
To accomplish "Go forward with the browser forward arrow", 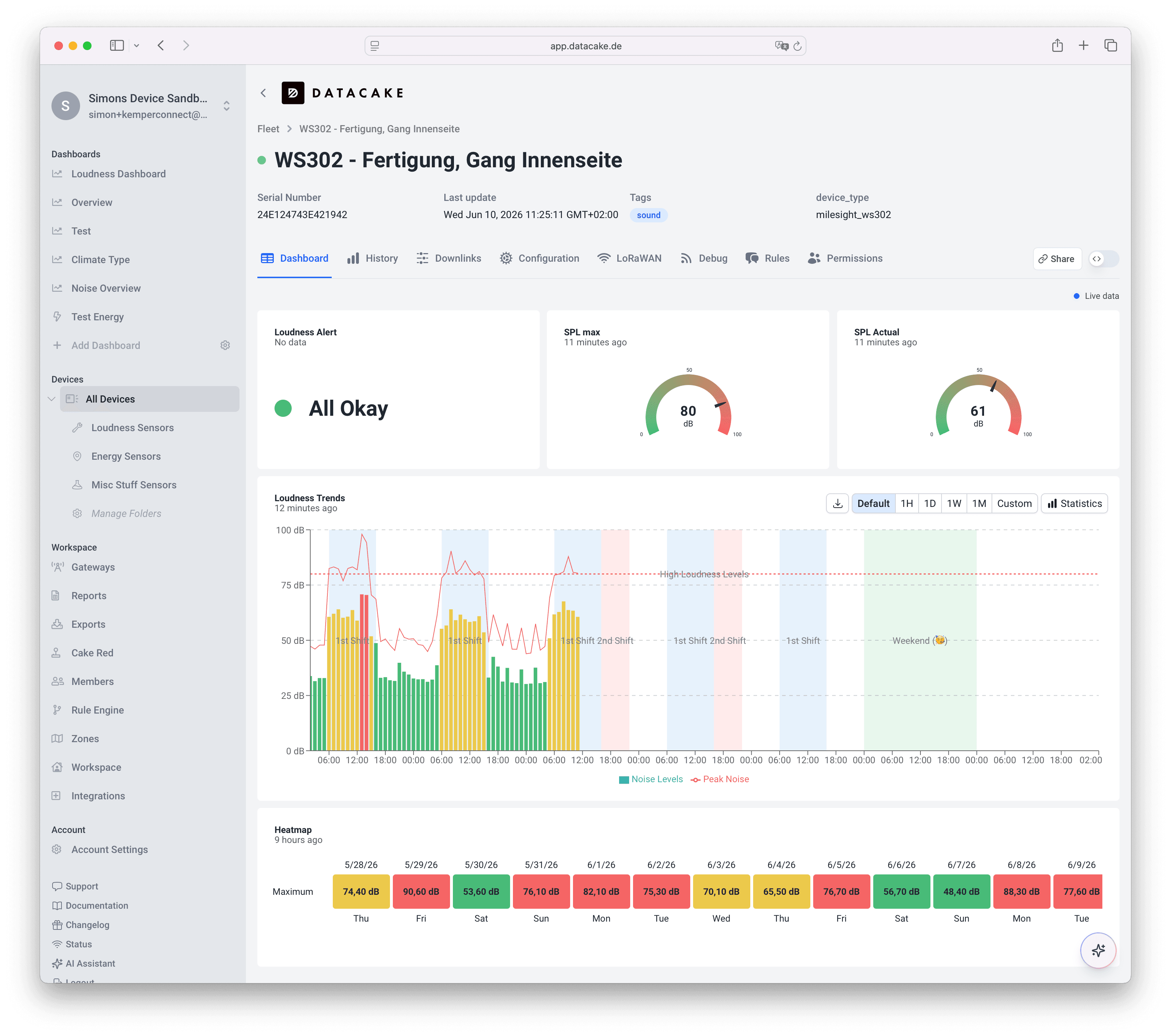I will point(186,45).
